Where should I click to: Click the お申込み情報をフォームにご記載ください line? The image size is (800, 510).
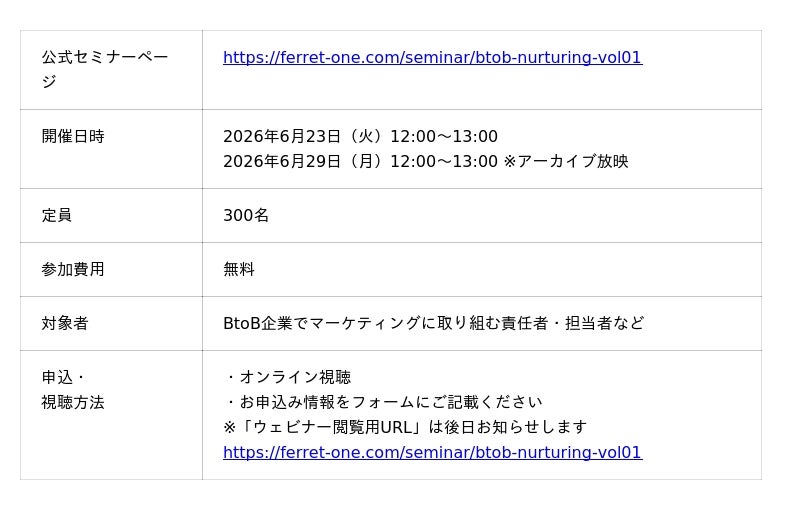[x=383, y=402]
